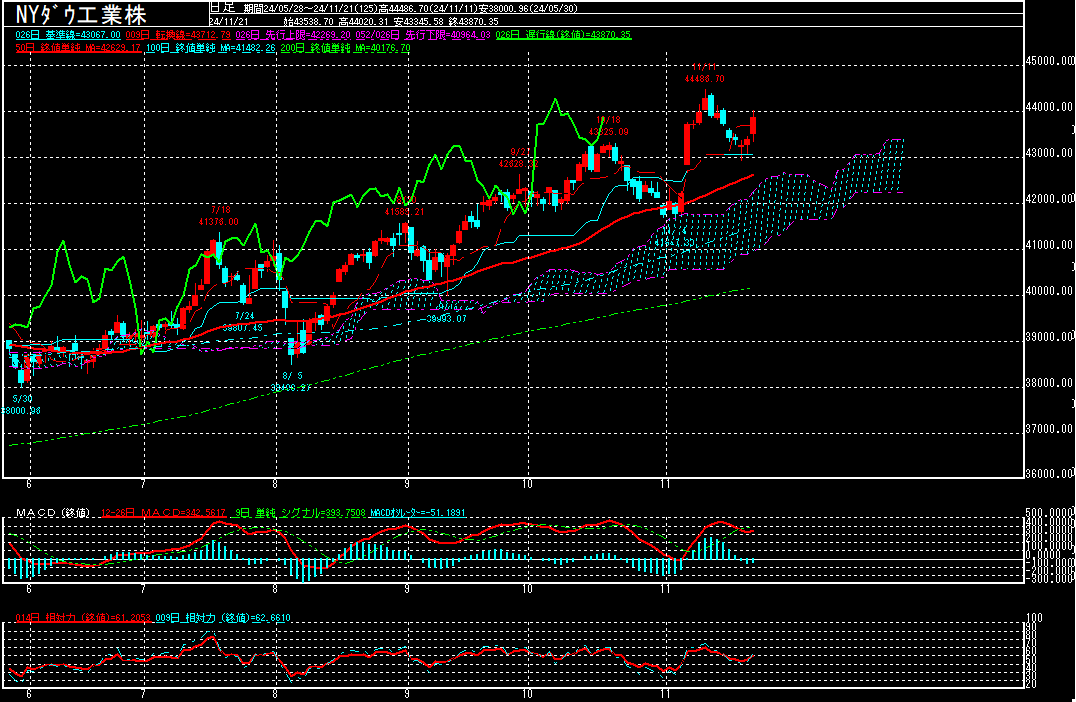1076x702 pixels.
Task: Select the 10/18 high annotation on the chart
Action: (x=609, y=126)
